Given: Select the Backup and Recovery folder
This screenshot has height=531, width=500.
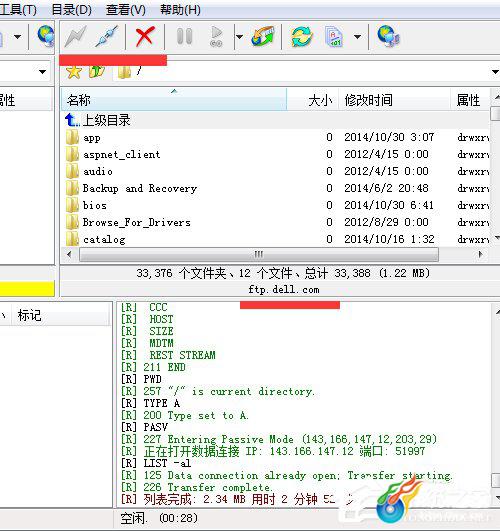Looking at the screenshot, I should [x=140, y=188].
